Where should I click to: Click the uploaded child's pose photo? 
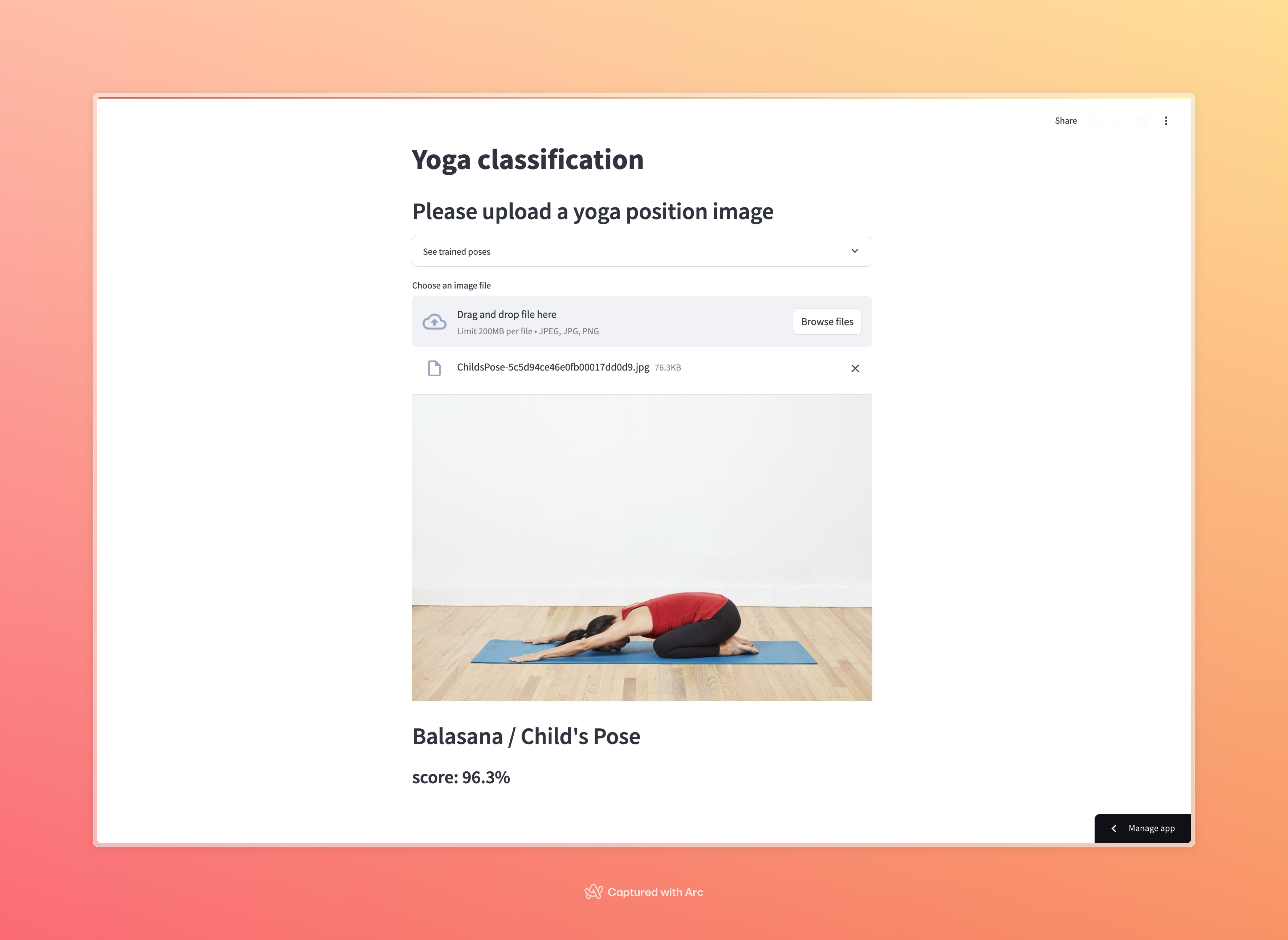(641, 547)
